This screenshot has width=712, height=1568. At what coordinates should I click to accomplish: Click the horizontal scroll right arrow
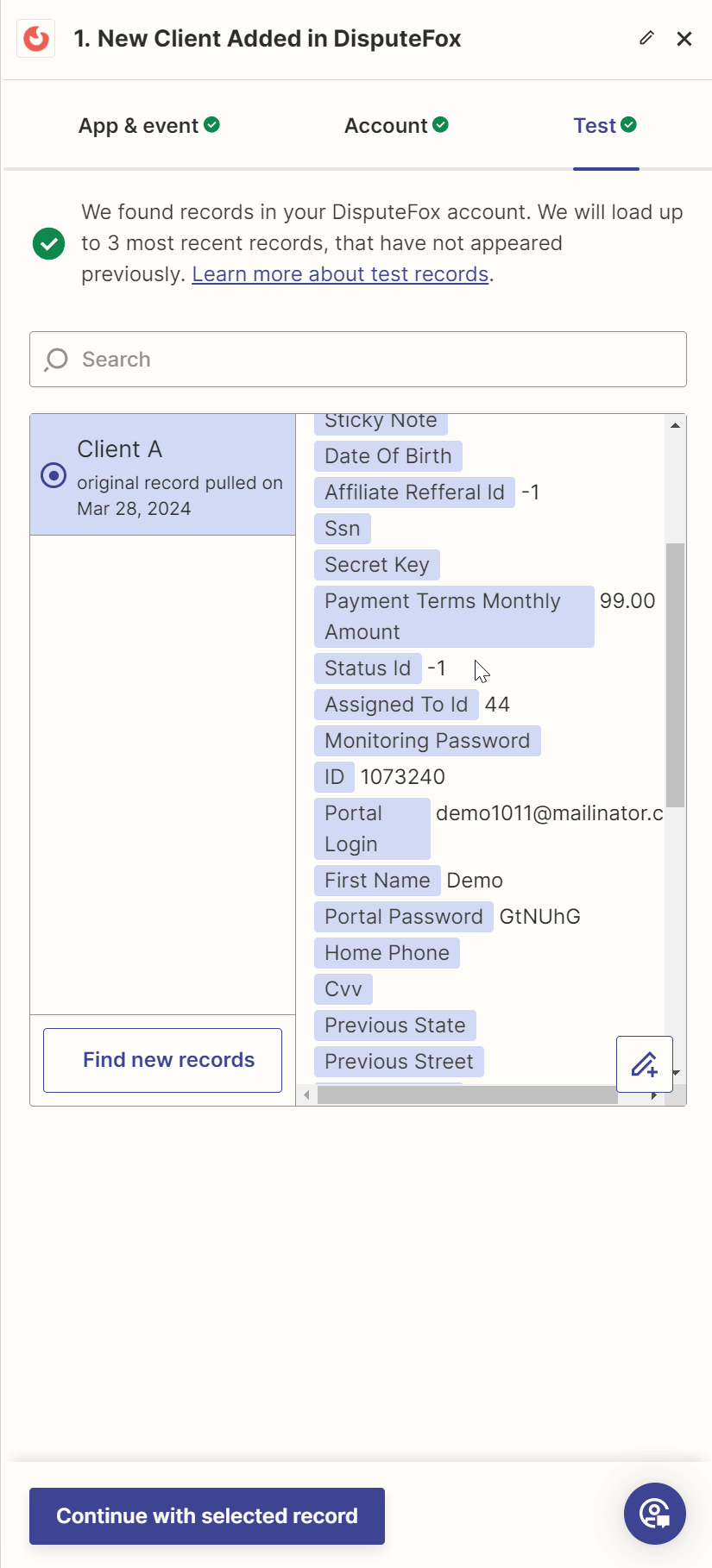tap(654, 1095)
